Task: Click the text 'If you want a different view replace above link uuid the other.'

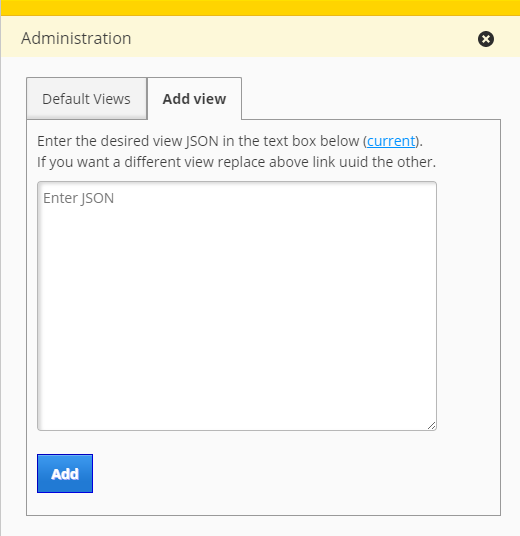Action: pyautogui.click(x=237, y=162)
